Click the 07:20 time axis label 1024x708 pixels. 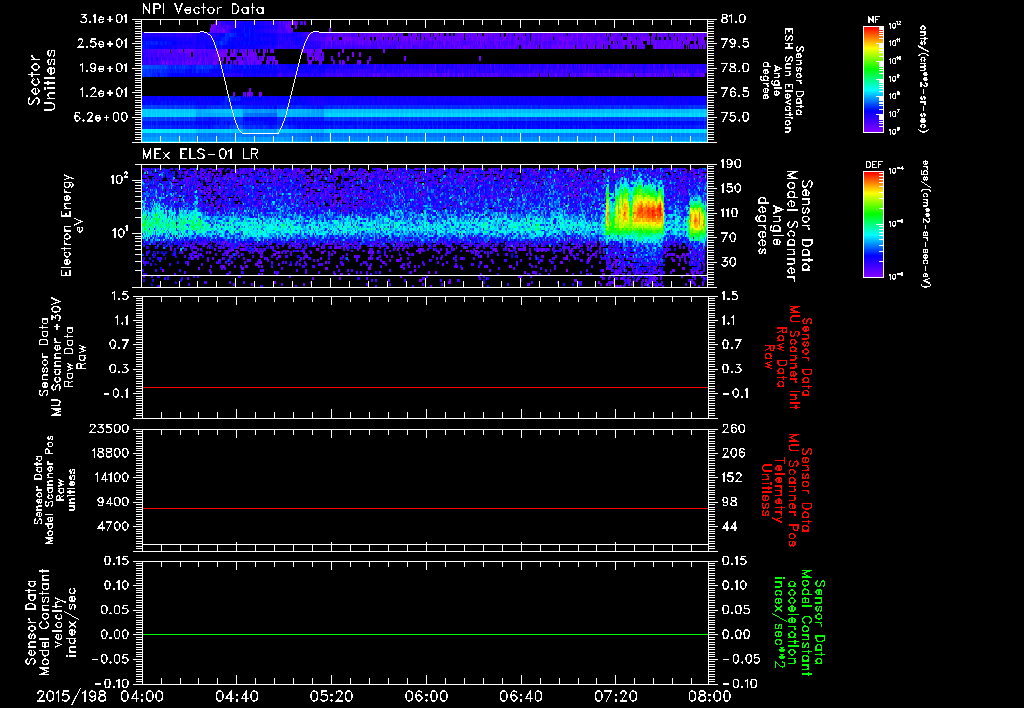615,696
